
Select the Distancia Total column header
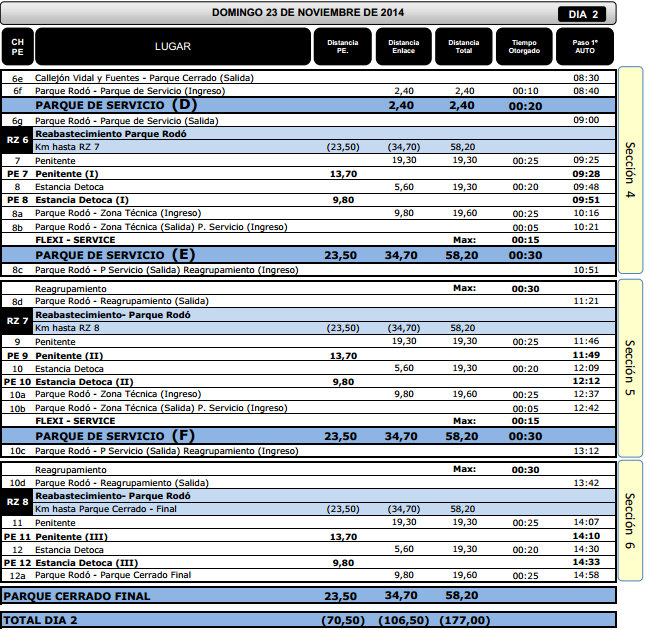463,47
